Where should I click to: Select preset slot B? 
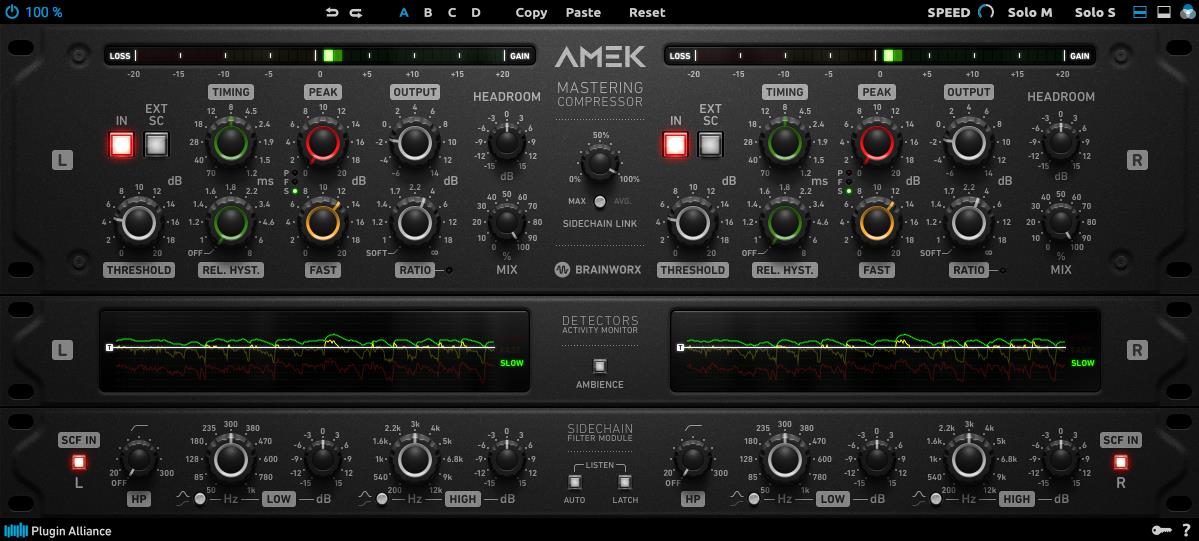[x=428, y=12]
